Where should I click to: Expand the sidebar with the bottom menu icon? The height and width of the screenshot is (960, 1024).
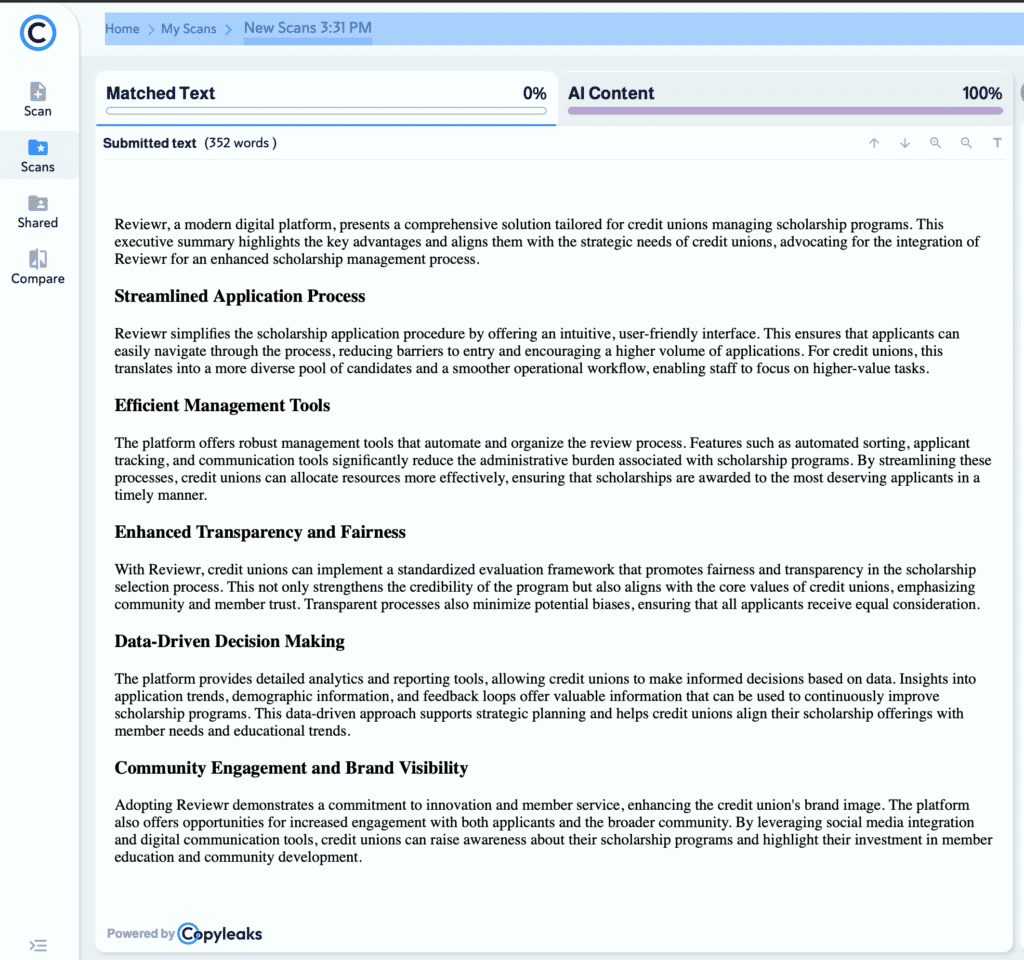38,945
